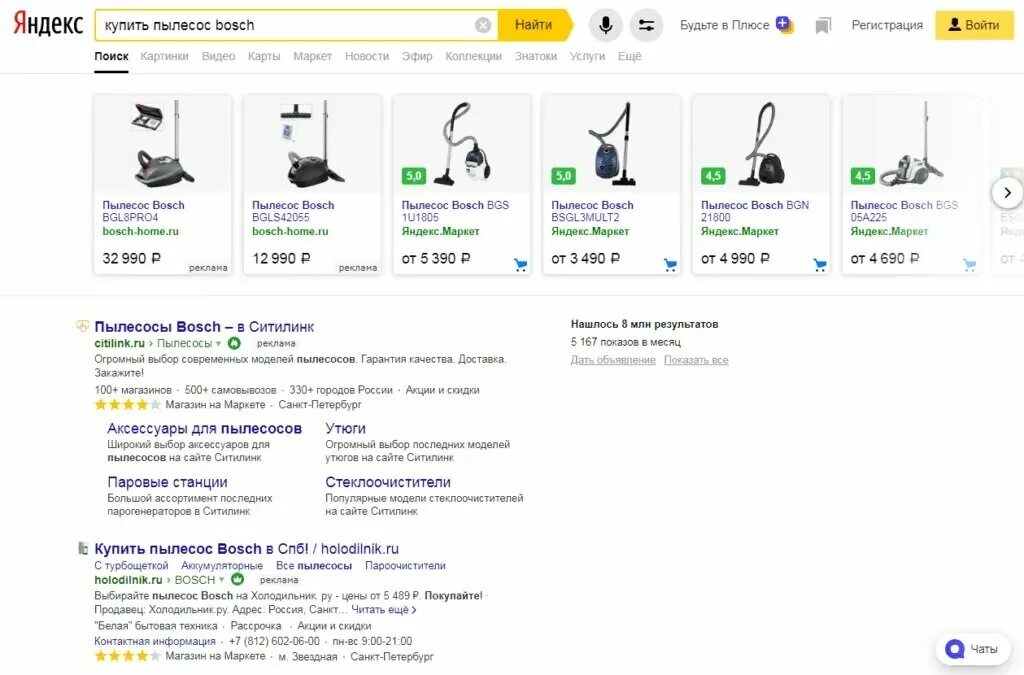Open Контактная информация link
The height and width of the screenshot is (675, 1024).
coord(155,641)
